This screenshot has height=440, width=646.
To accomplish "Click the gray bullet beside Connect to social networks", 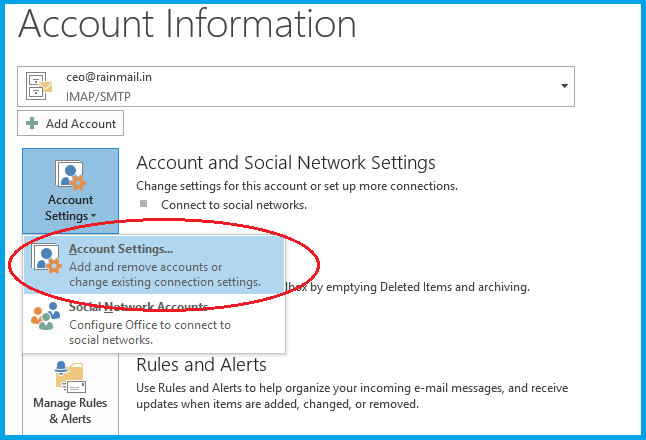I will point(143,204).
